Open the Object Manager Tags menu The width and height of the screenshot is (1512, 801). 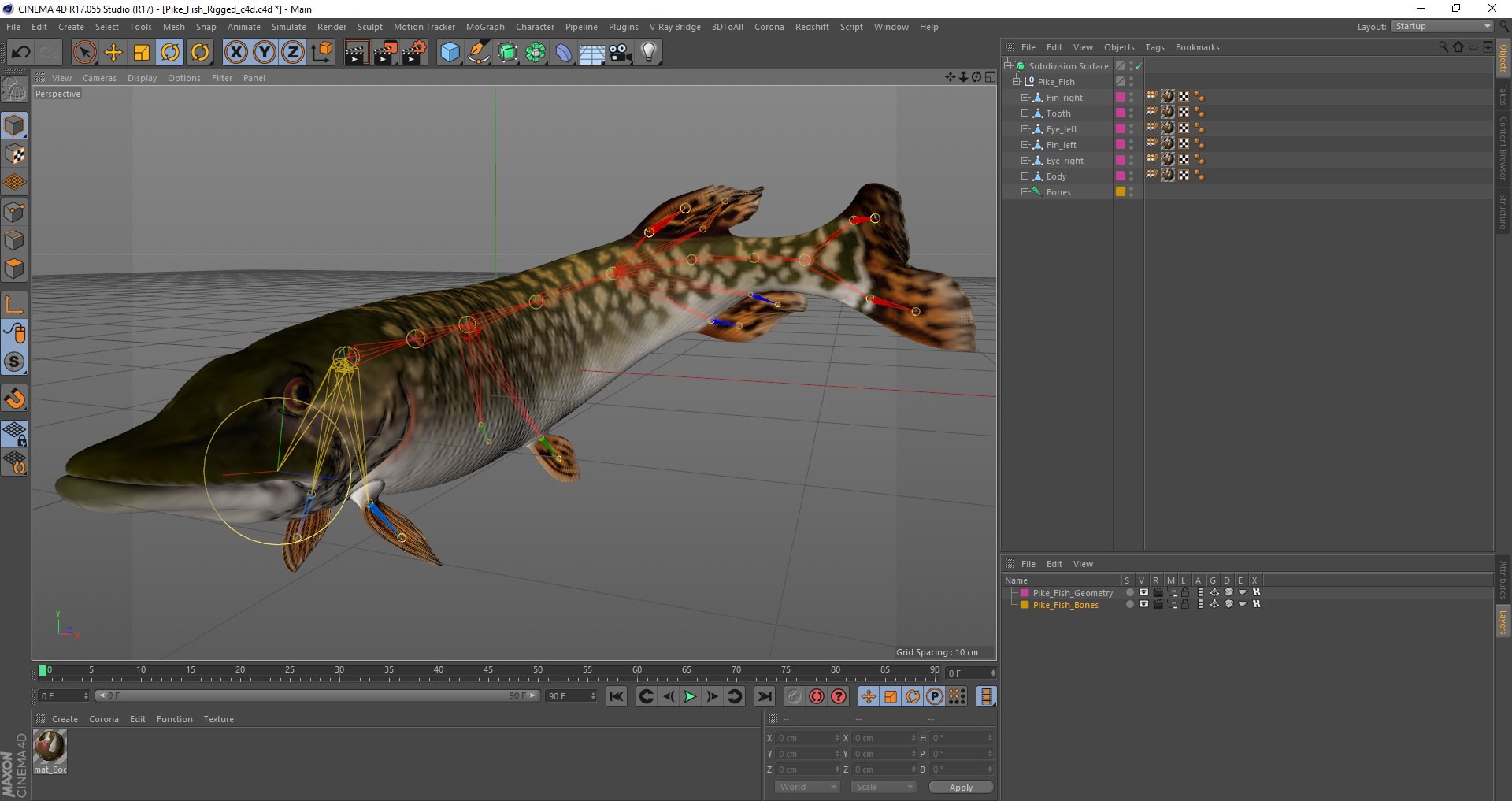[x=1154, y=47]
